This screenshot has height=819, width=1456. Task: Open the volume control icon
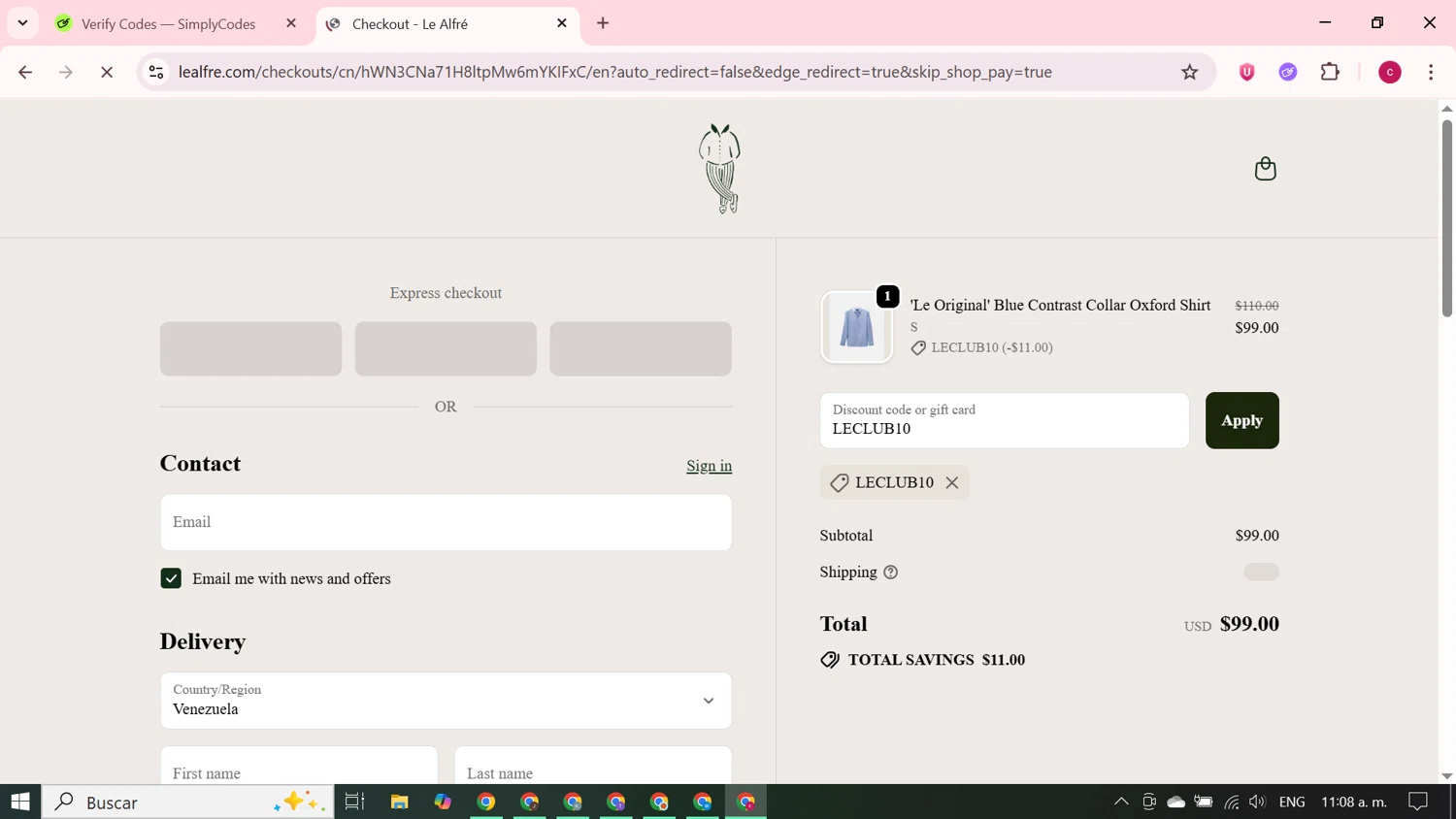coord(1257,802)
